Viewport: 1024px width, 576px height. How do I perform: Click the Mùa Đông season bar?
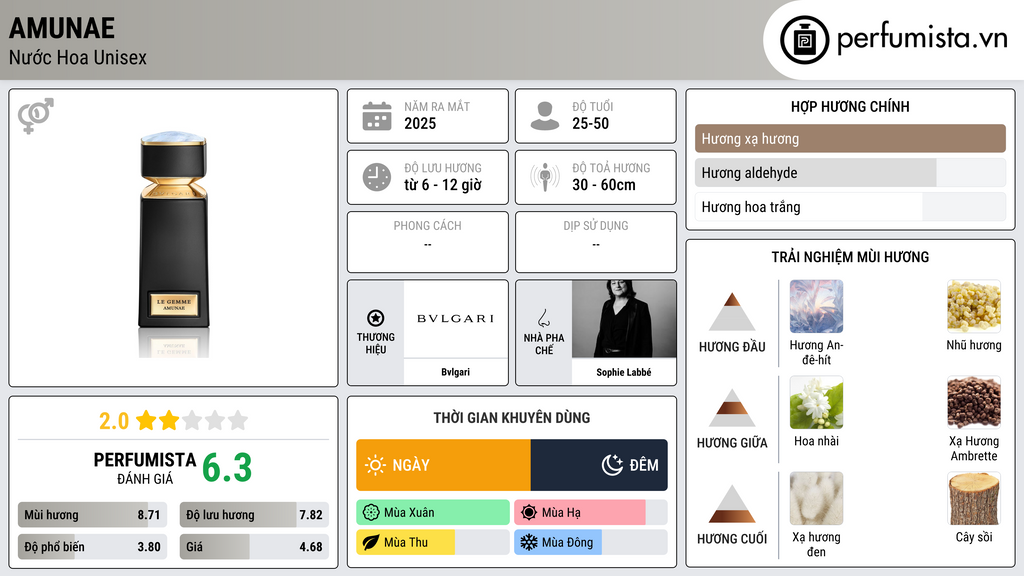click(x=590, y=543)
